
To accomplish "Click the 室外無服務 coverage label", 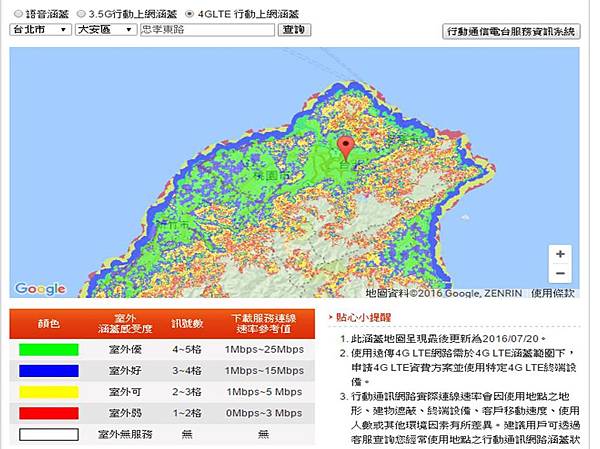I will pos(125,434).
